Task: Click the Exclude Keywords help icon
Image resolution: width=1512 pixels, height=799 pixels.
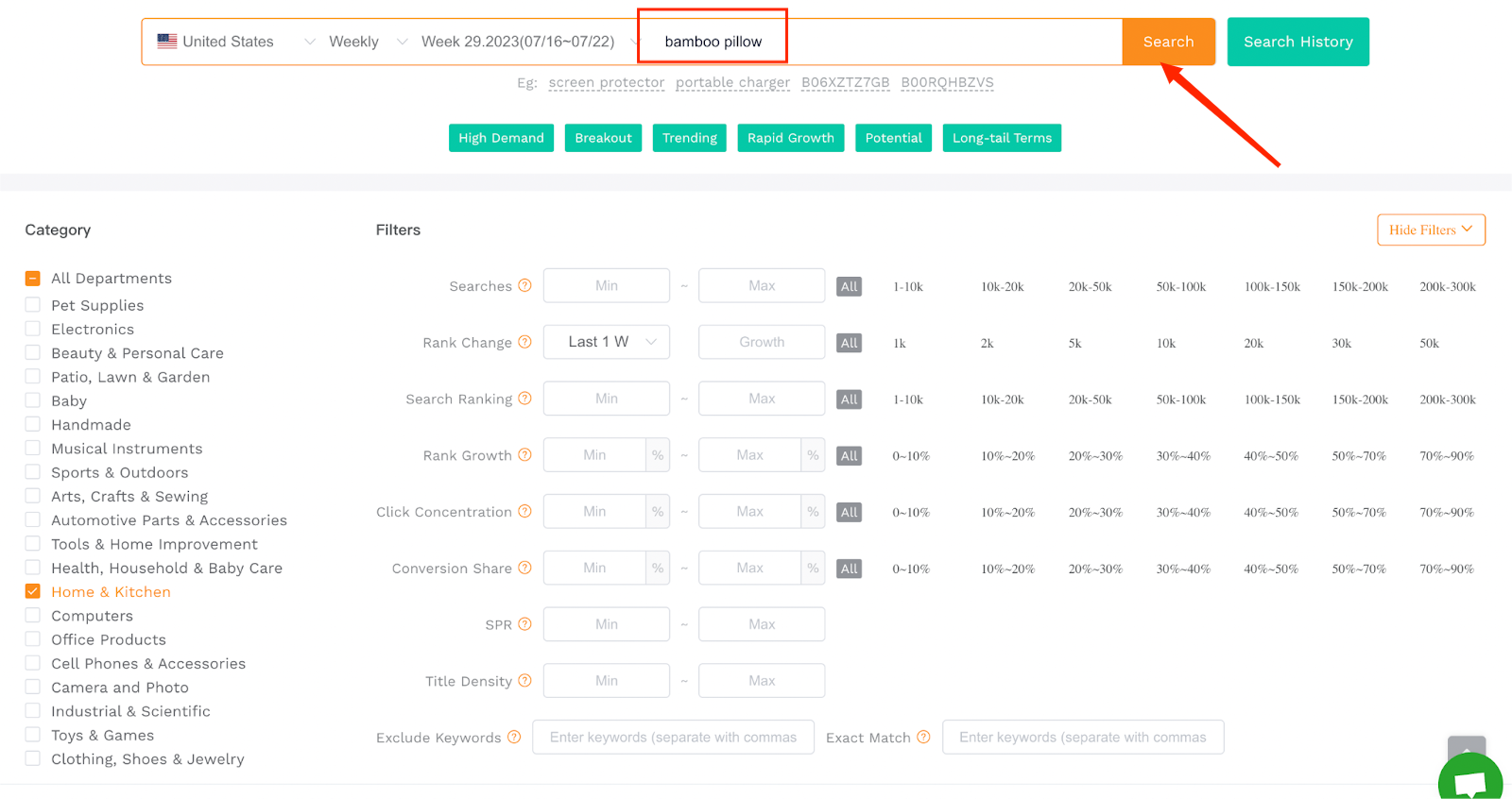Action: pos(514,737)
